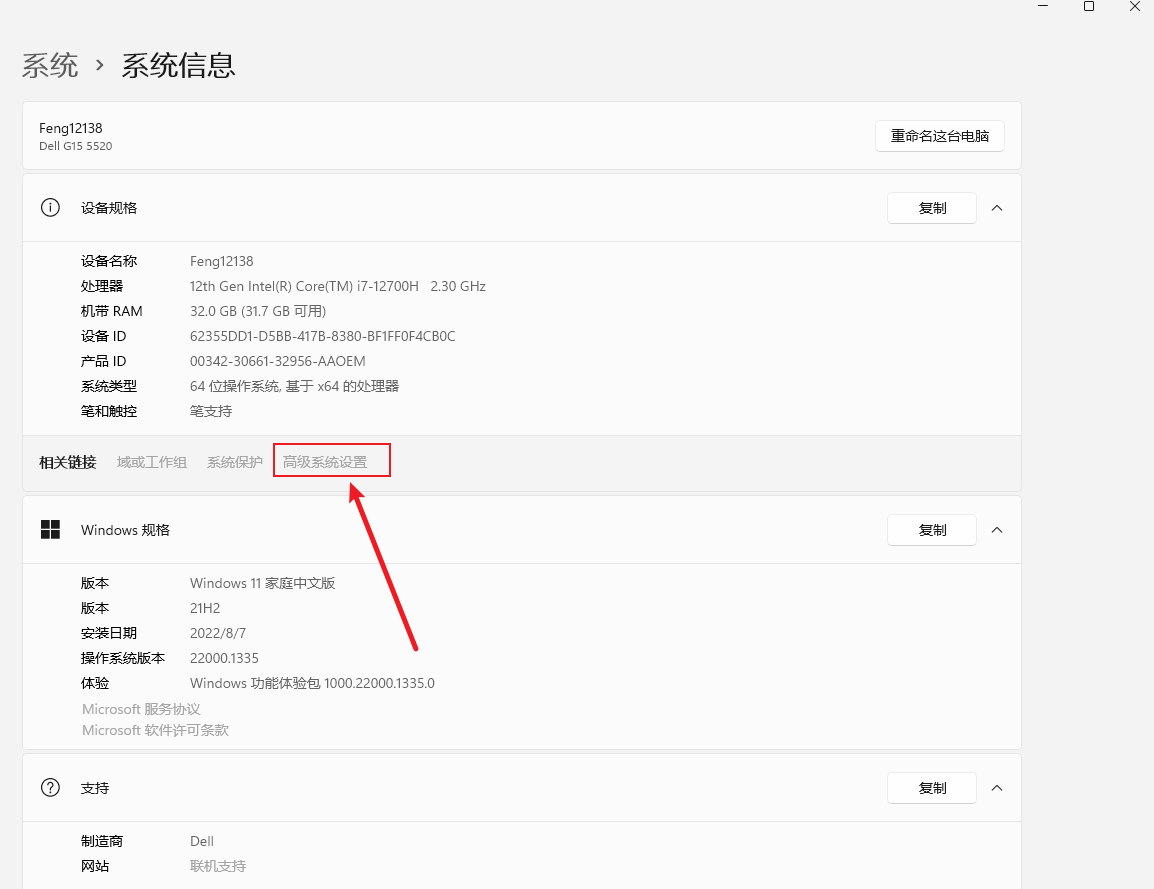Image resolution: width=1154 pixels, height=889 pixels.
Task: Open 联机支持 website link
Action: click(x=218, y=866)
